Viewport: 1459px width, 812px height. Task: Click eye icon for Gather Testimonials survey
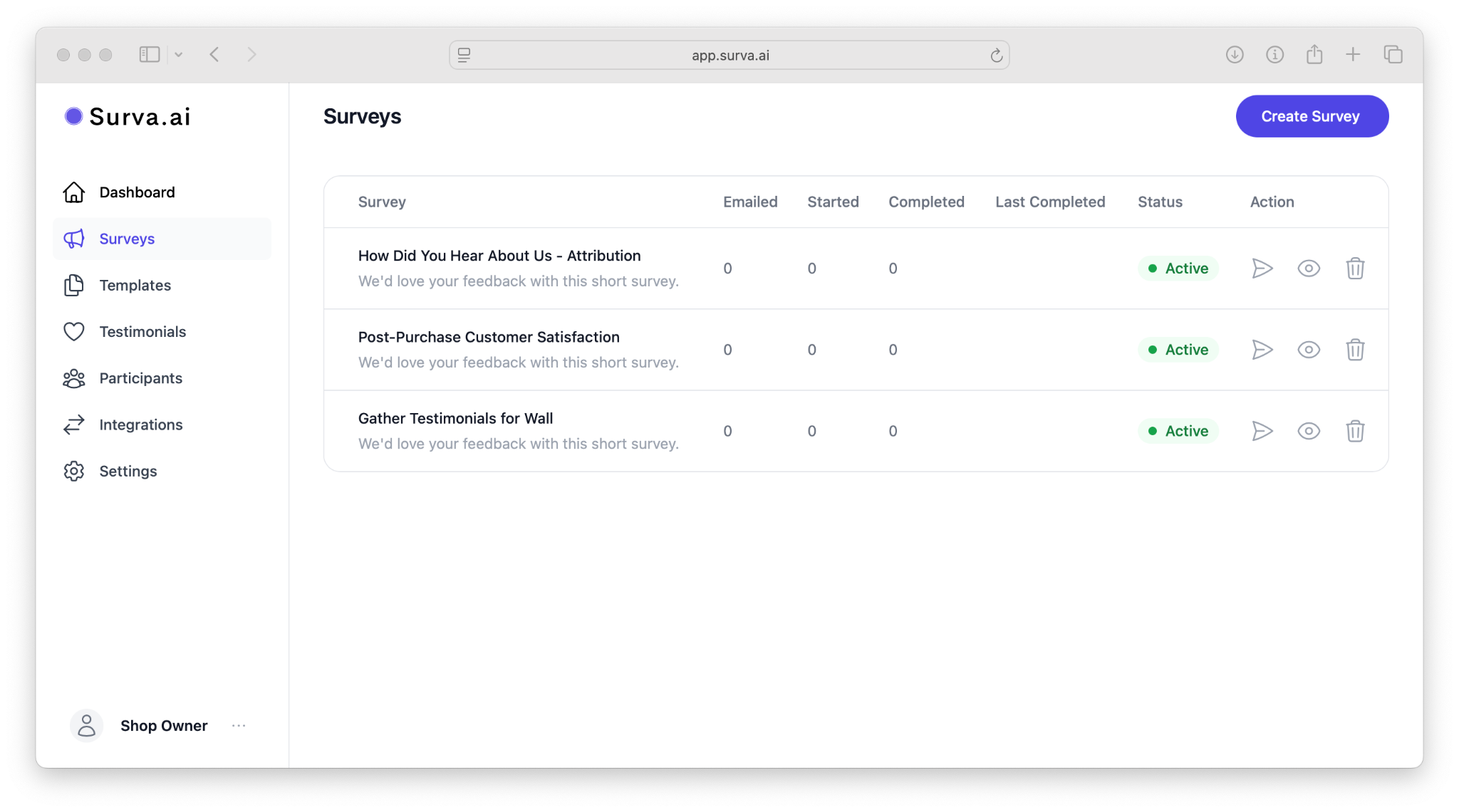click(x=1308, y=431)
